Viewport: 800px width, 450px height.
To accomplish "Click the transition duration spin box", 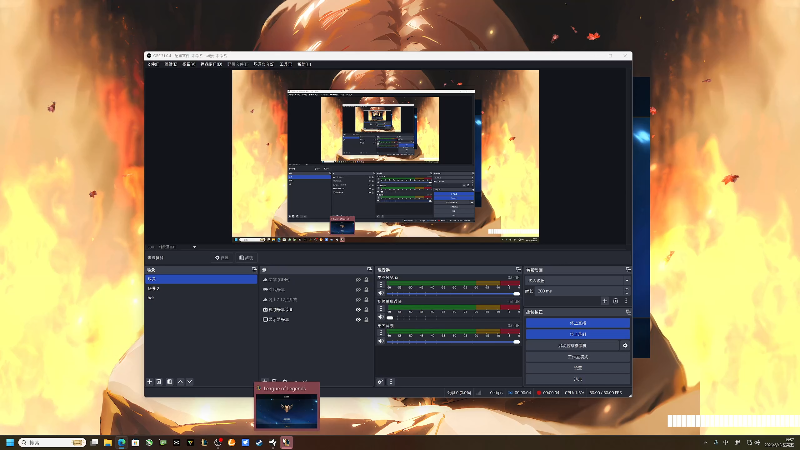I will [582, 291].
